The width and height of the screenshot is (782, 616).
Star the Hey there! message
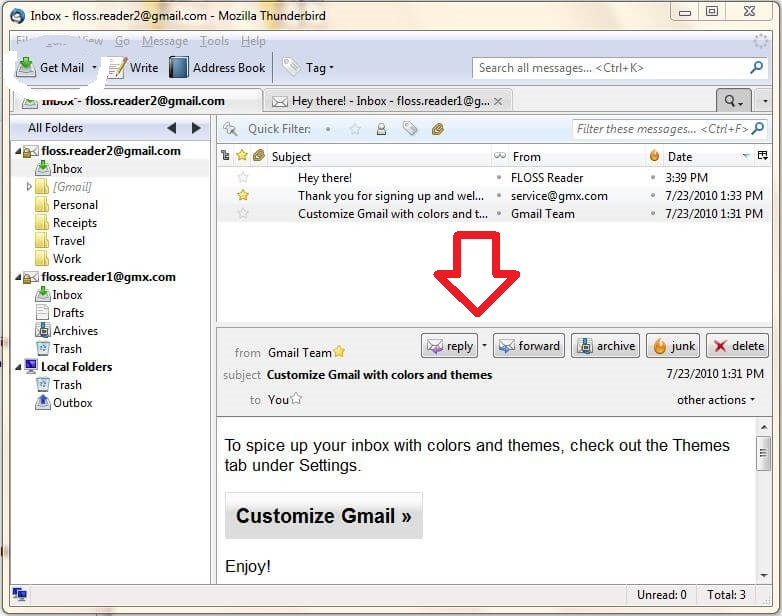point(243,177)
